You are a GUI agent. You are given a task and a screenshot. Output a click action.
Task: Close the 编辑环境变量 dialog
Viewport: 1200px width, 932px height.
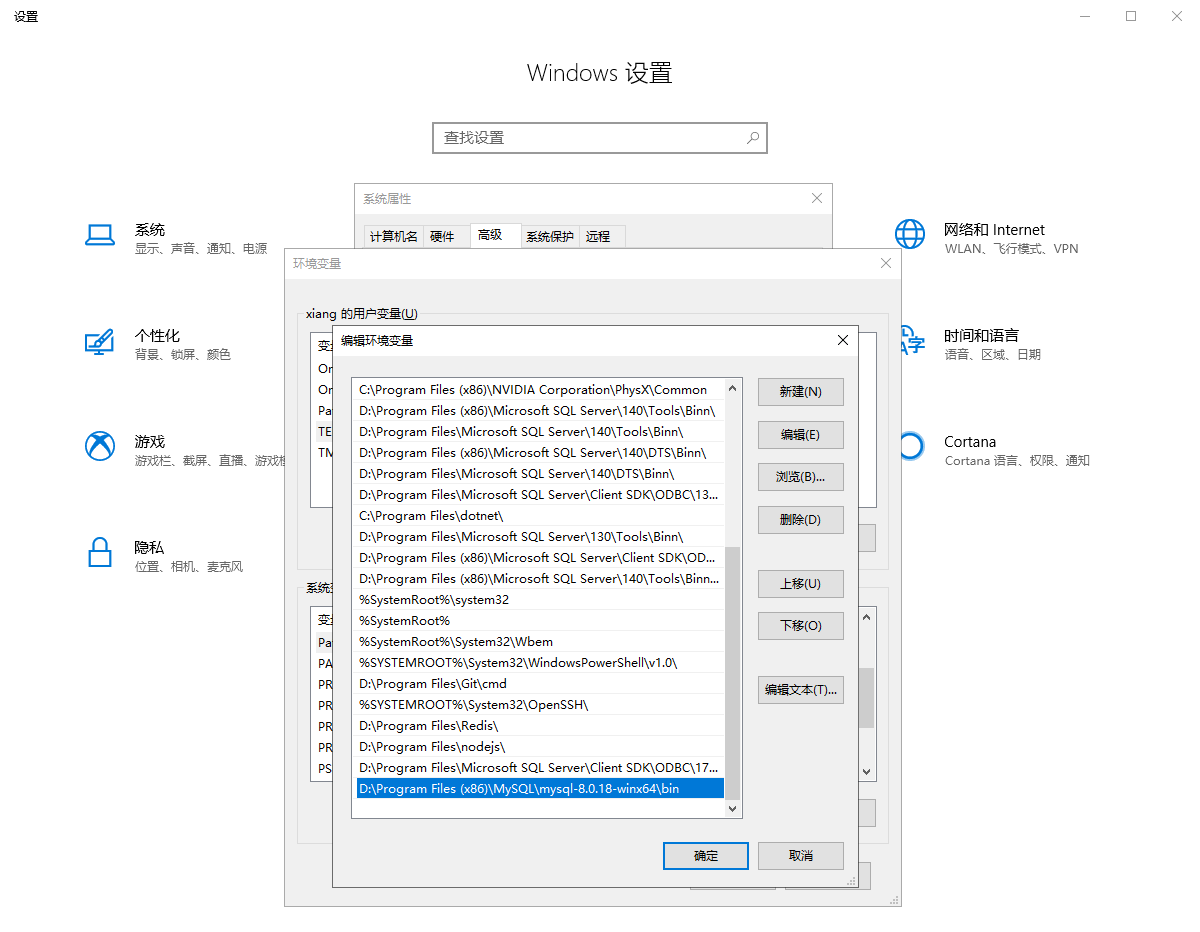coord(843,340)
